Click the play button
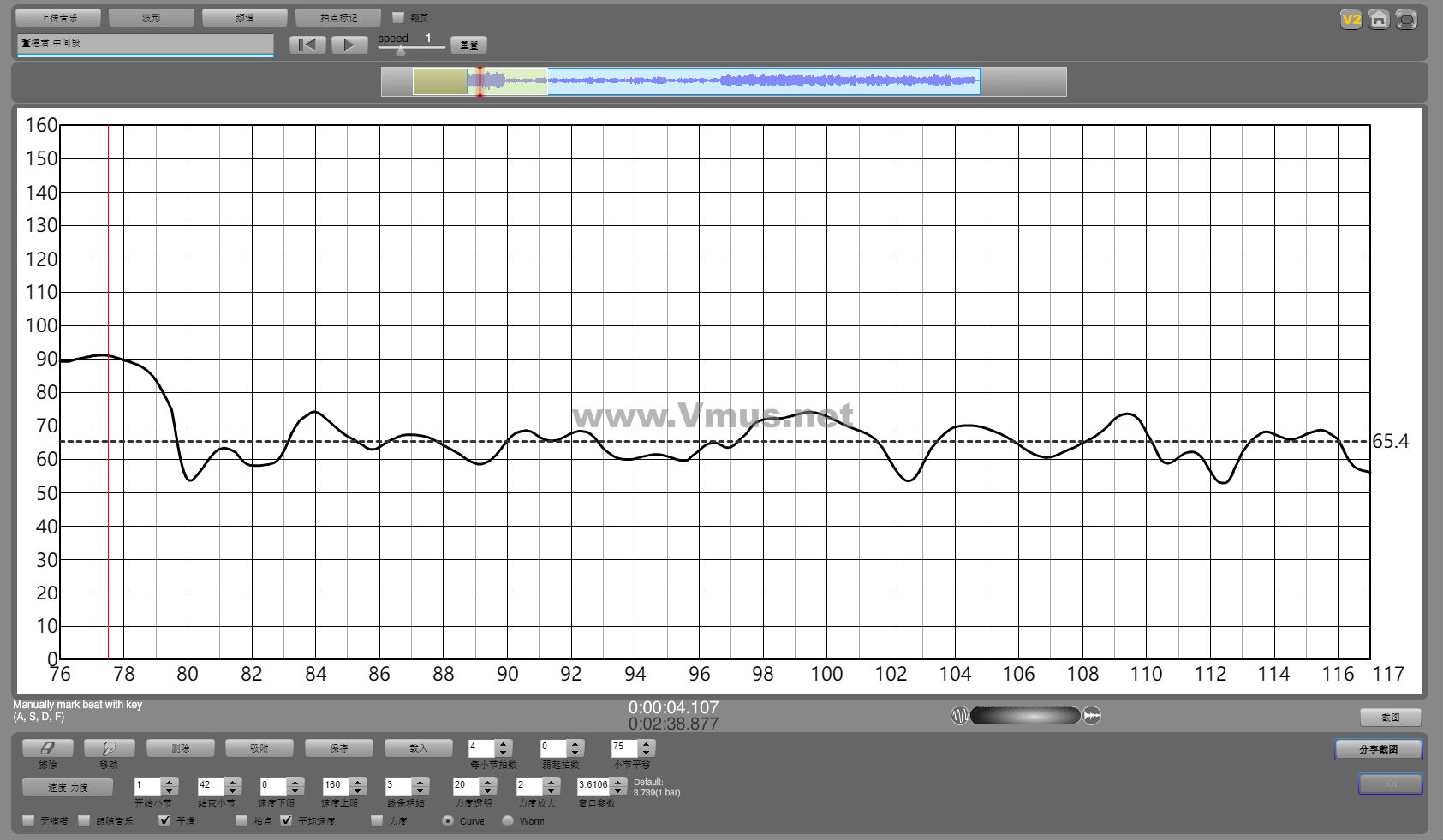 pyautogui.click(x=349, y=45)
